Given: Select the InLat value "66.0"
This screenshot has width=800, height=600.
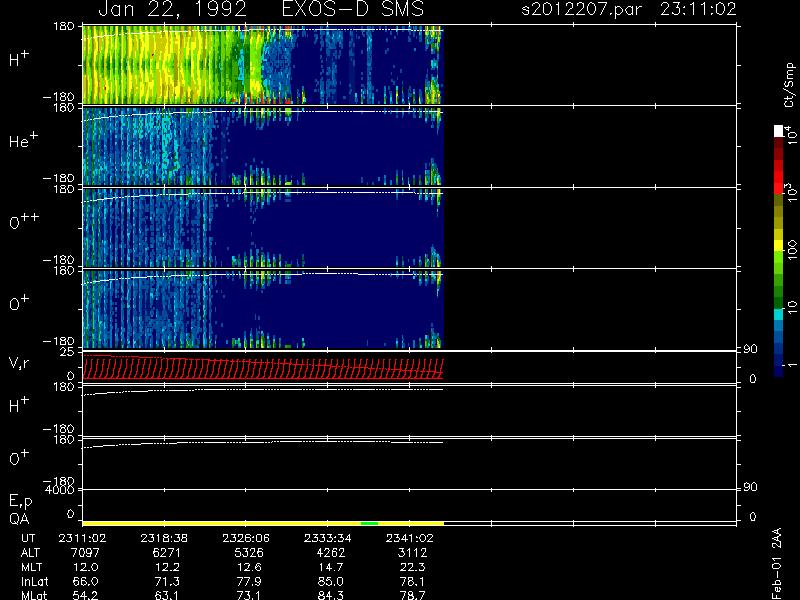Looking at the screenshot, I should coord(86,581).
